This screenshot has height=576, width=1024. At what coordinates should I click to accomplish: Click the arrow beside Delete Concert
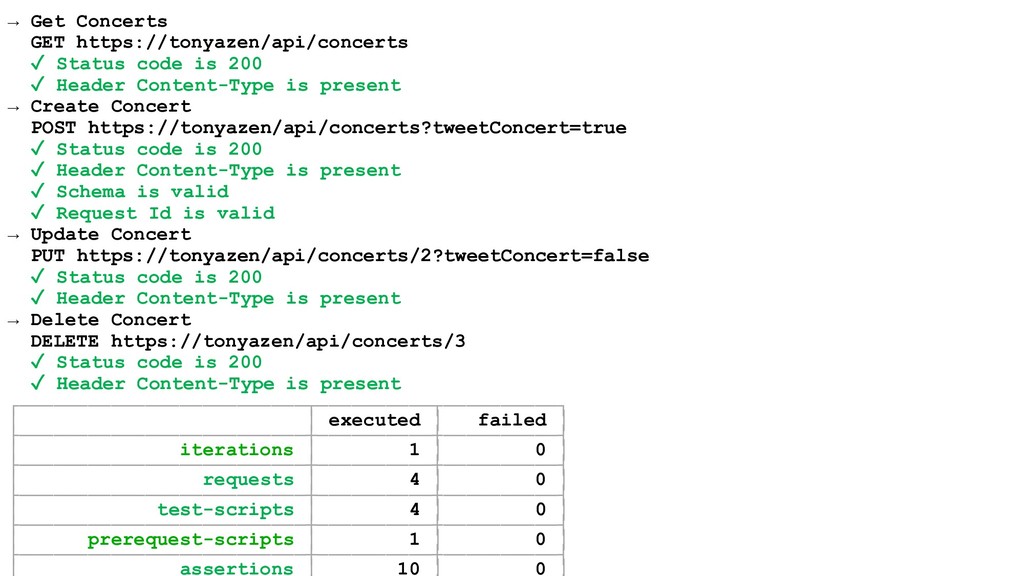pyautogui.click(x=13, y=321)
